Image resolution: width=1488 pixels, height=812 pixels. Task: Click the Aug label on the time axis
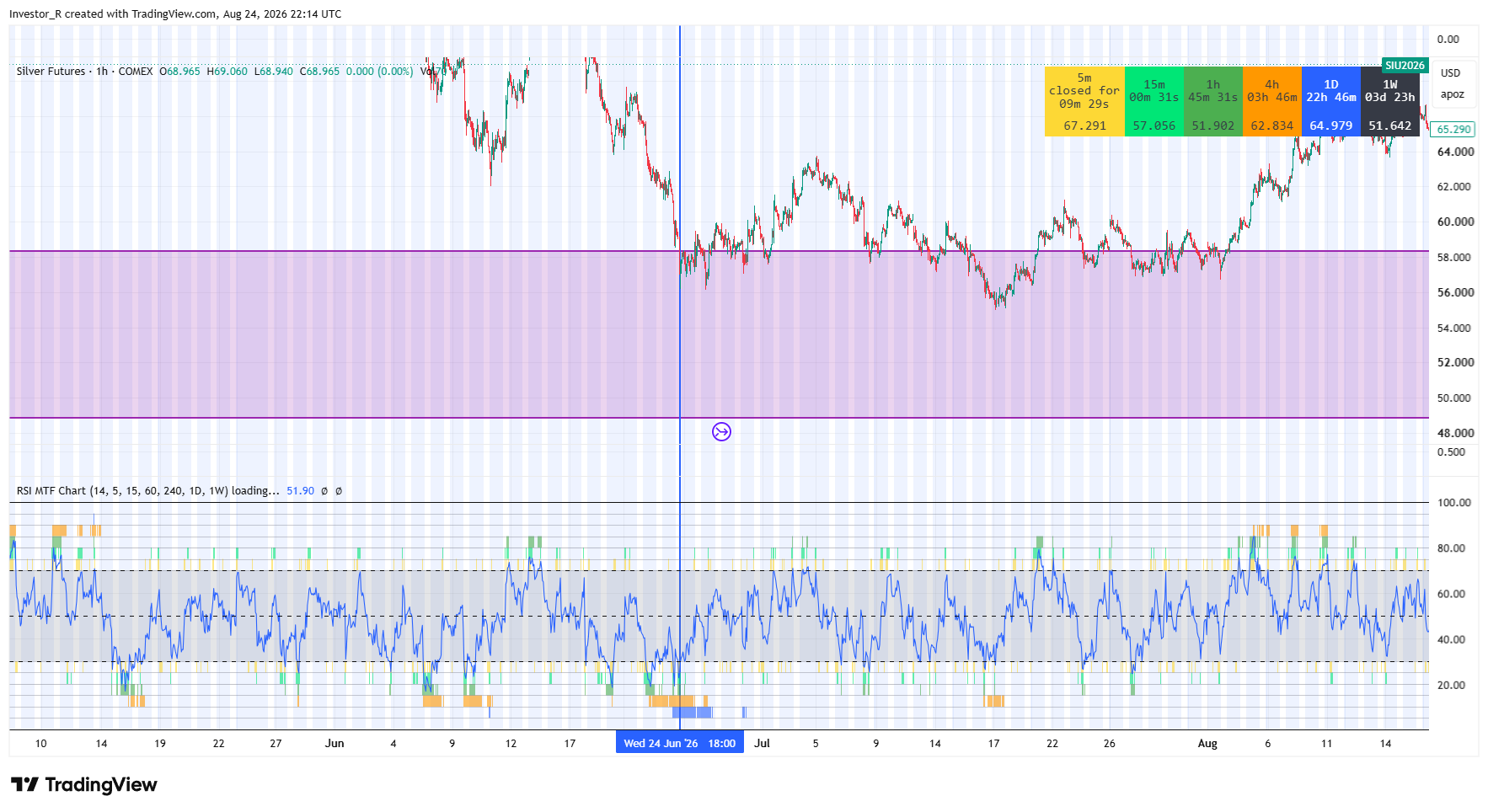pyautogui.click(x=1207, y=743)
